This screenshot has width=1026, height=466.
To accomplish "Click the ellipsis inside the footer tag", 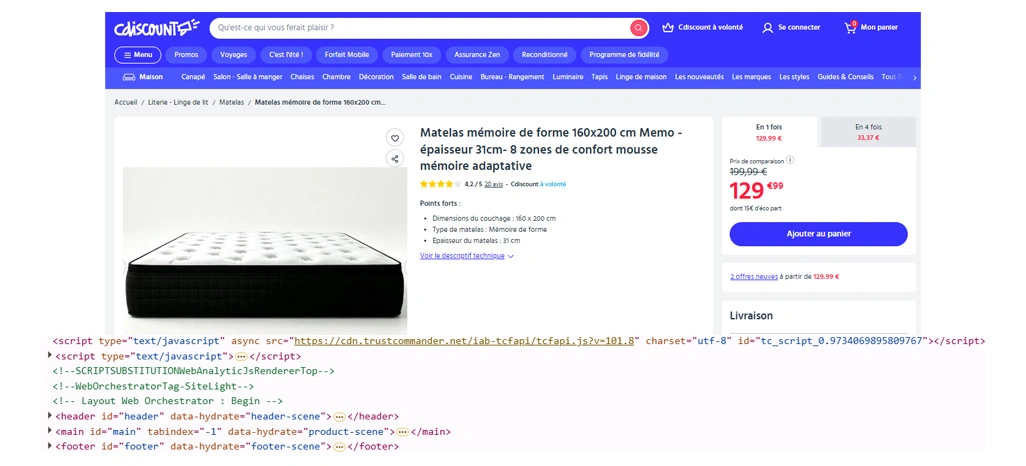I will tap(339, 447).
